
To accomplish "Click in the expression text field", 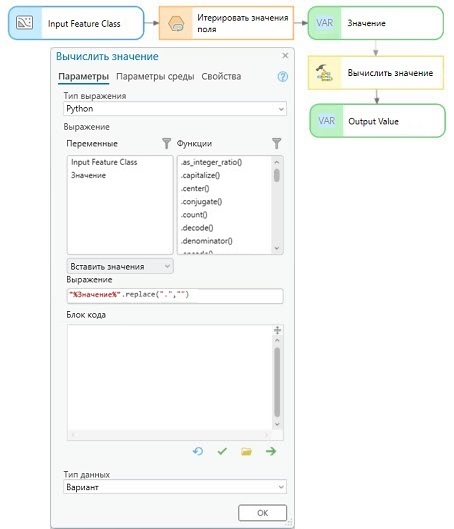I will [175, 295].
